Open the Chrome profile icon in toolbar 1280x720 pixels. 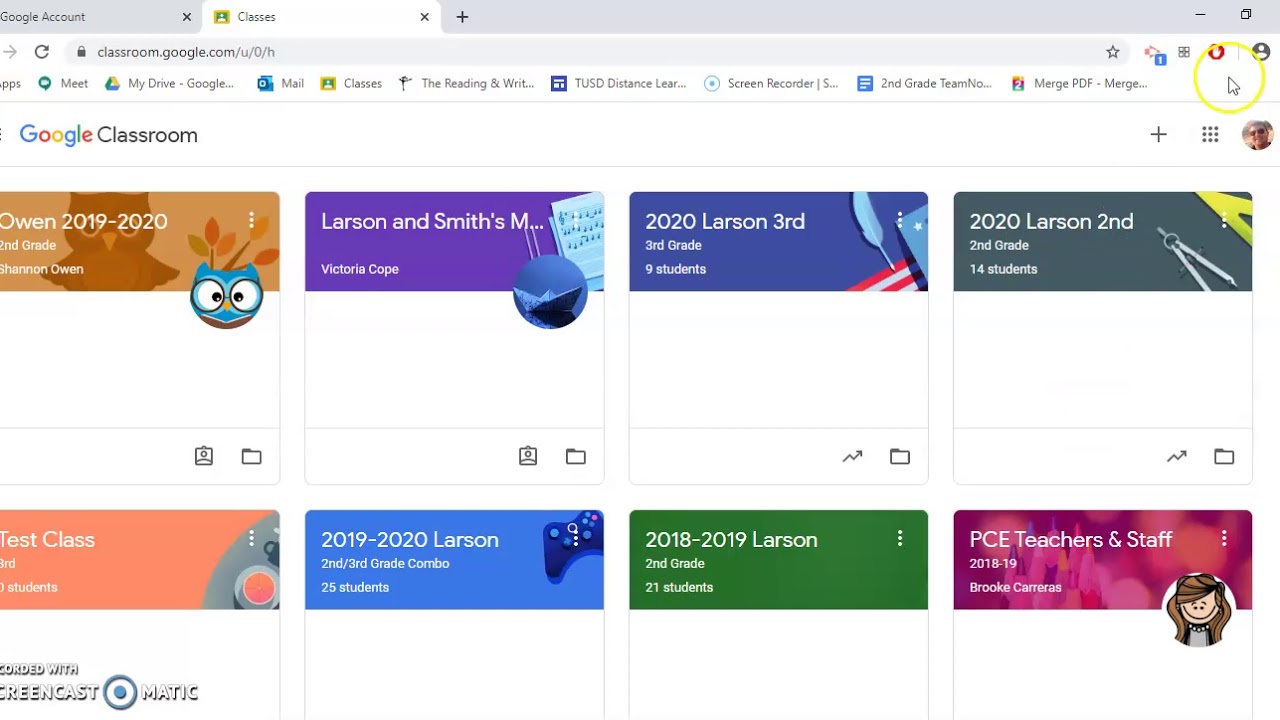[1260, 52]
